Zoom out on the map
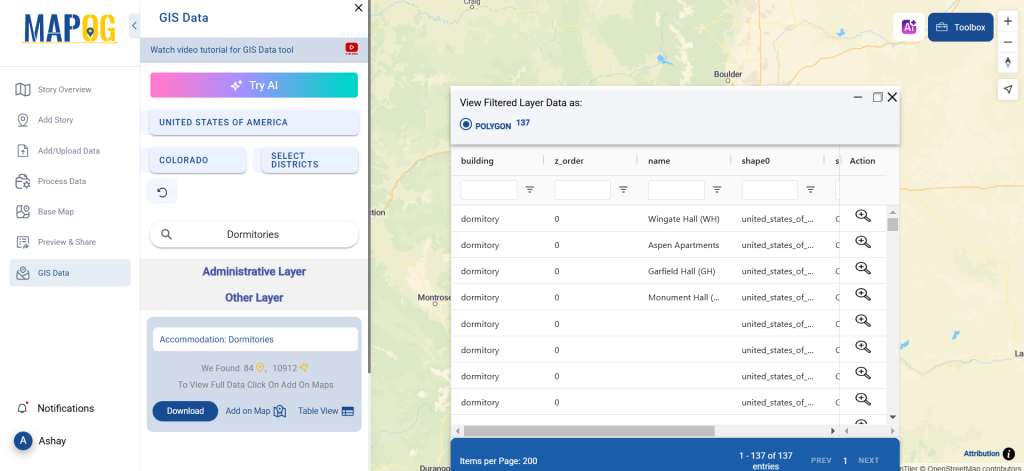This screenshot has width=1024, height=471. [x=1007, y=42]
